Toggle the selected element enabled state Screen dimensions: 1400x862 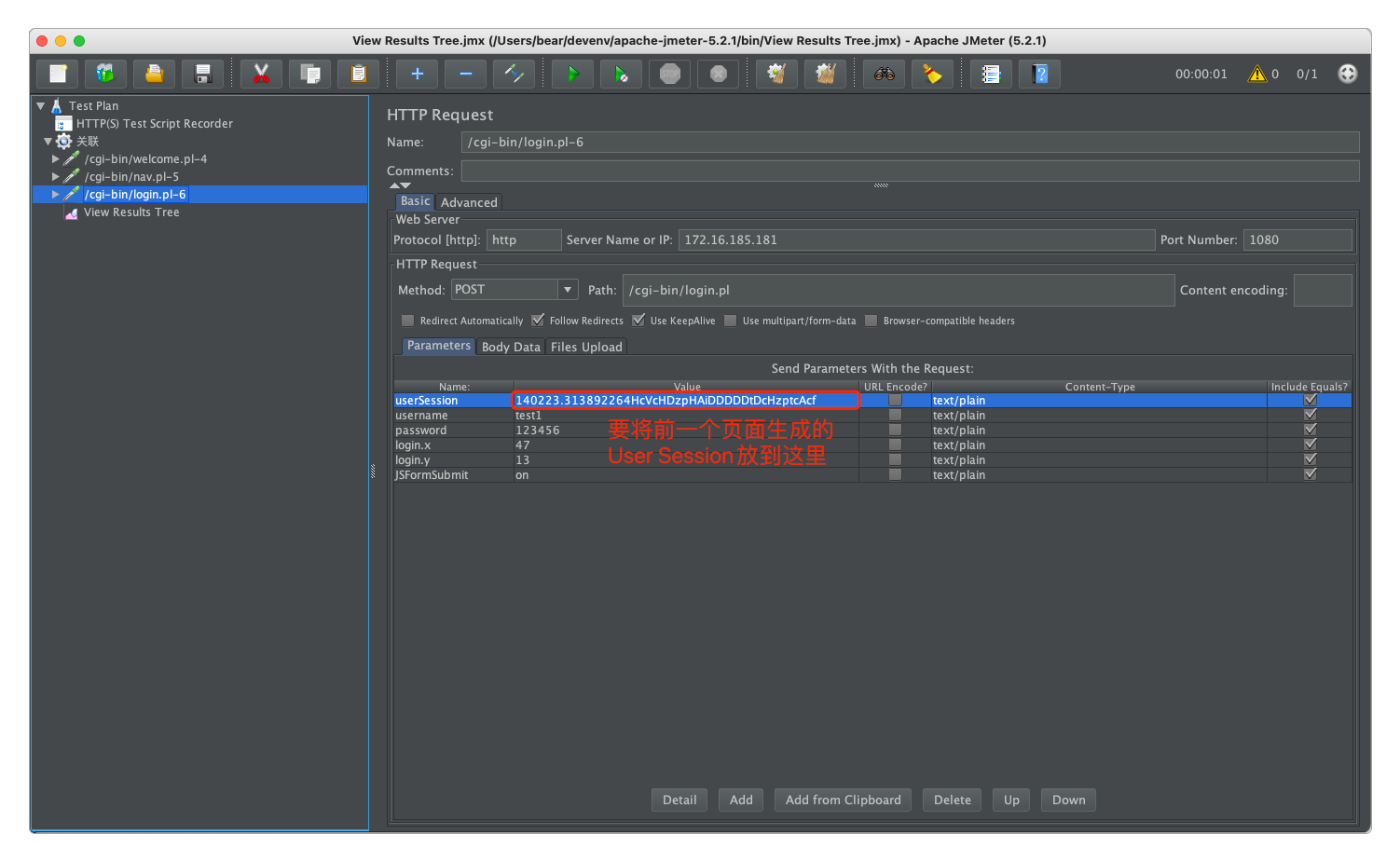pyautogui.click(x=515, y=74)
